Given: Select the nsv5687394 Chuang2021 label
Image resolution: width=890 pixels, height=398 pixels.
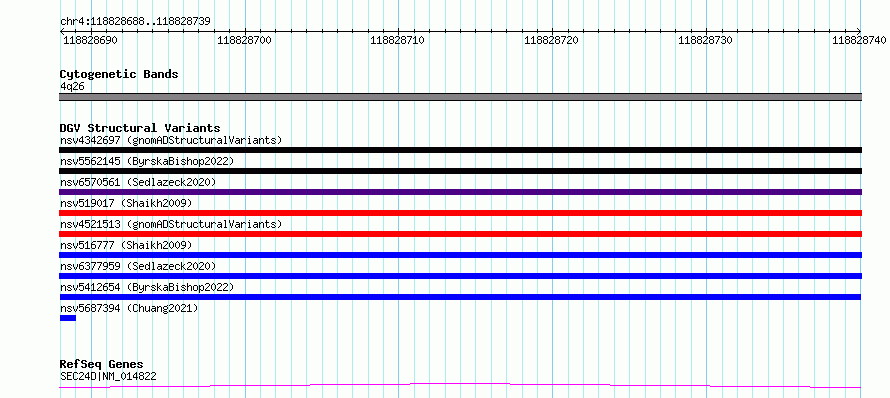Looking at the screenshot, I should 129,308.
